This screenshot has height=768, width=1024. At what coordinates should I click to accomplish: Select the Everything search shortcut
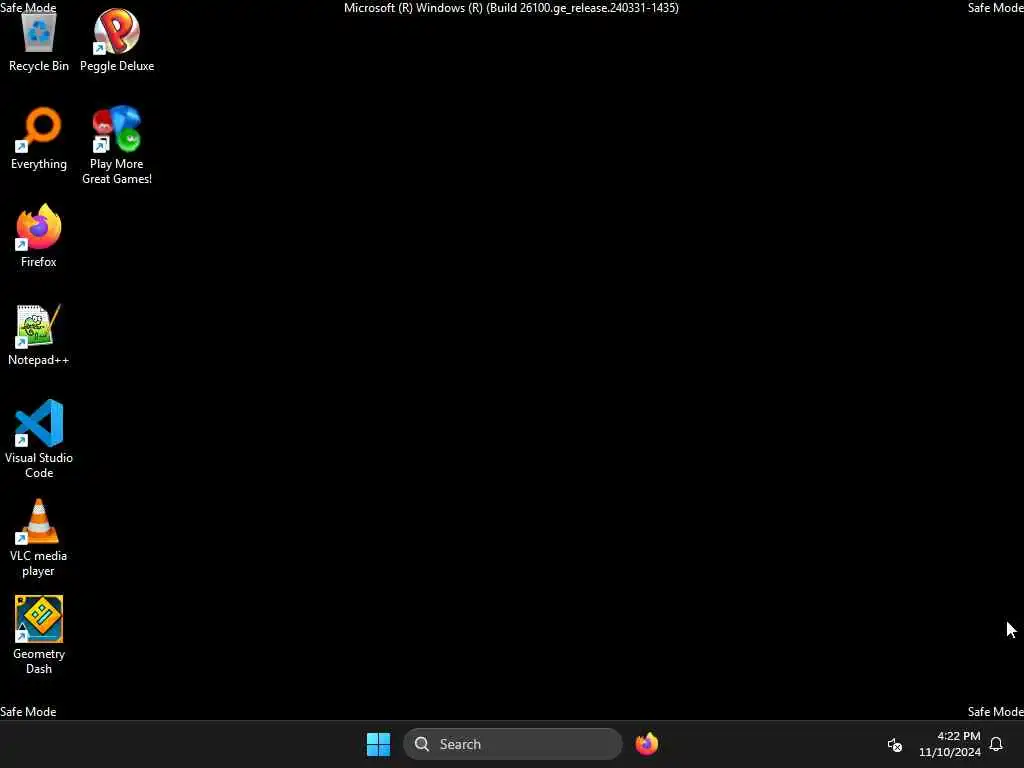pos(39,138)
